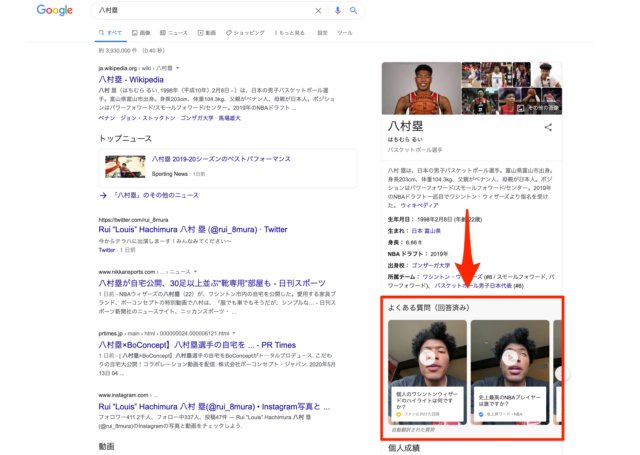Switch to the ショッピング tab
This screenshot has width=640, height=455.
pyautogui.click(x=245, y=33)
